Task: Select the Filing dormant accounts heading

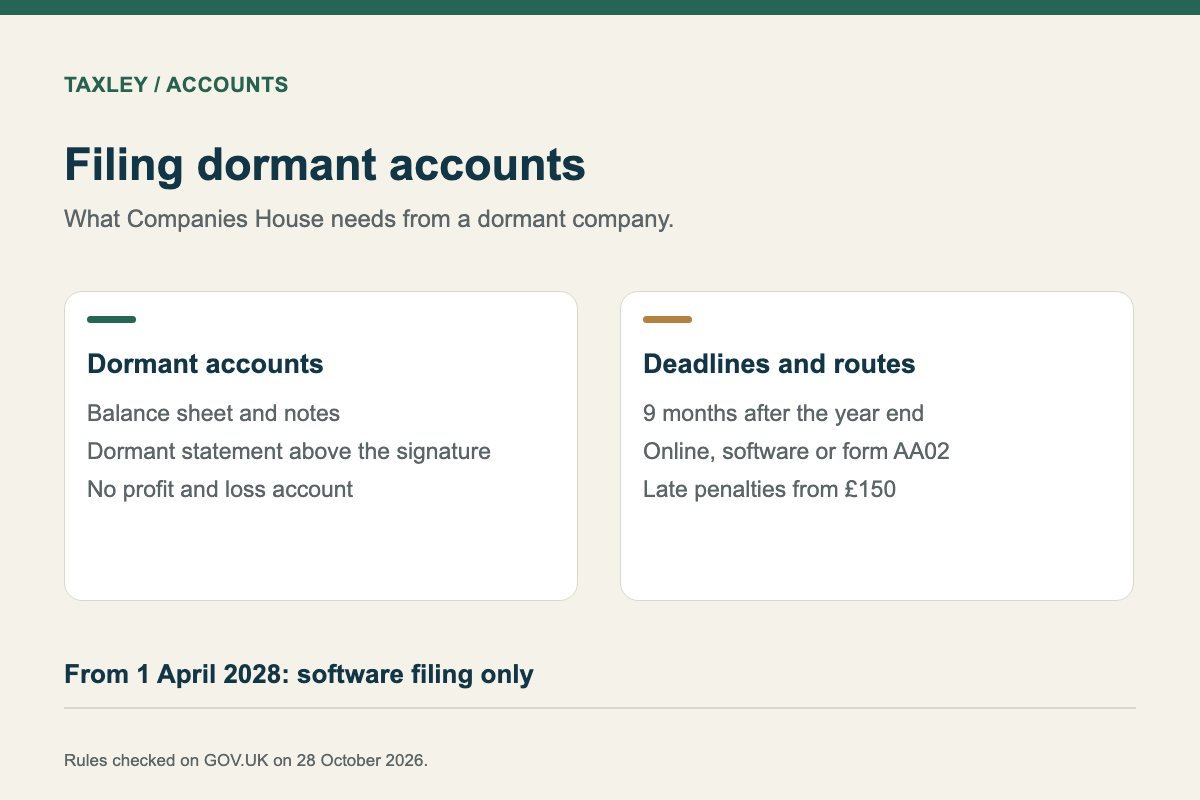Action: (x=325, y=165)
